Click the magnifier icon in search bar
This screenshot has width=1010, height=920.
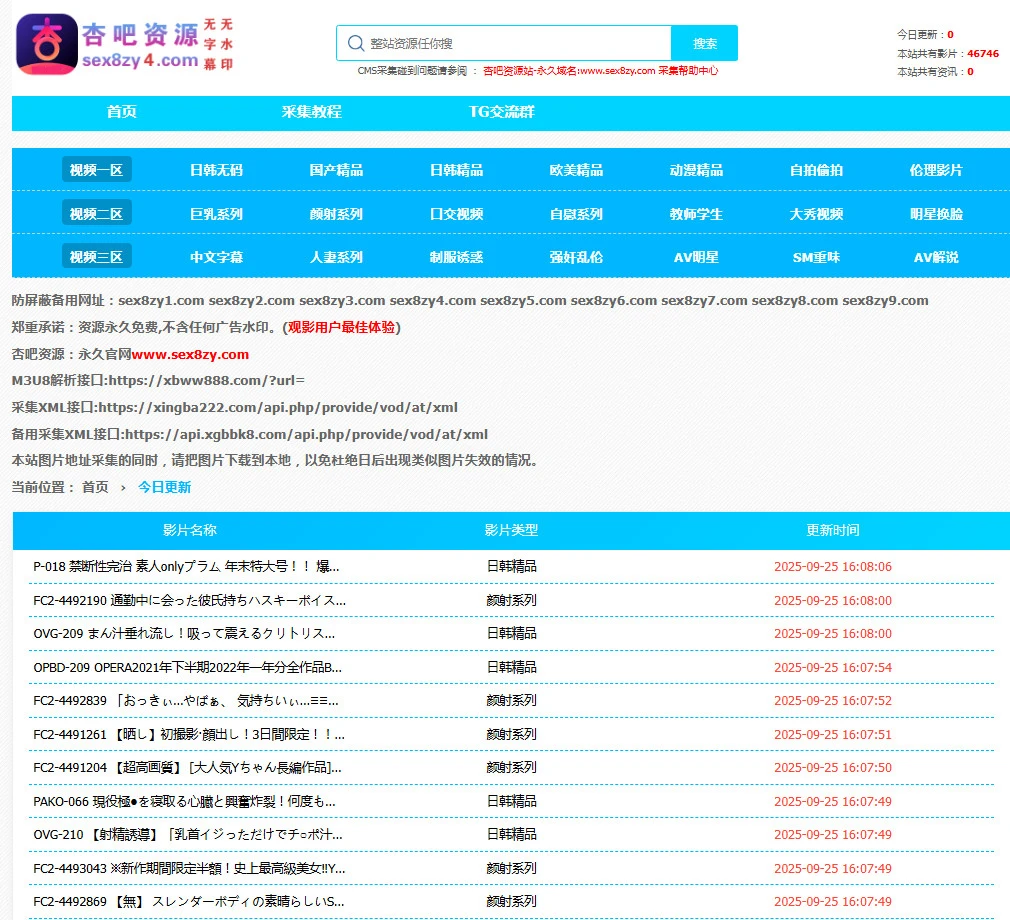355,43
